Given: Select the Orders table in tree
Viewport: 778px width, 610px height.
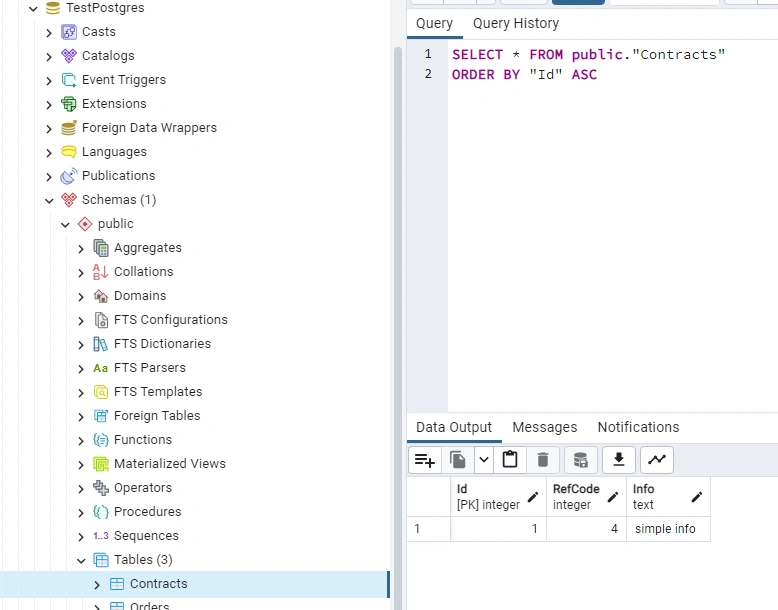Looking at the screenshot, I should (x=149, y=606).
